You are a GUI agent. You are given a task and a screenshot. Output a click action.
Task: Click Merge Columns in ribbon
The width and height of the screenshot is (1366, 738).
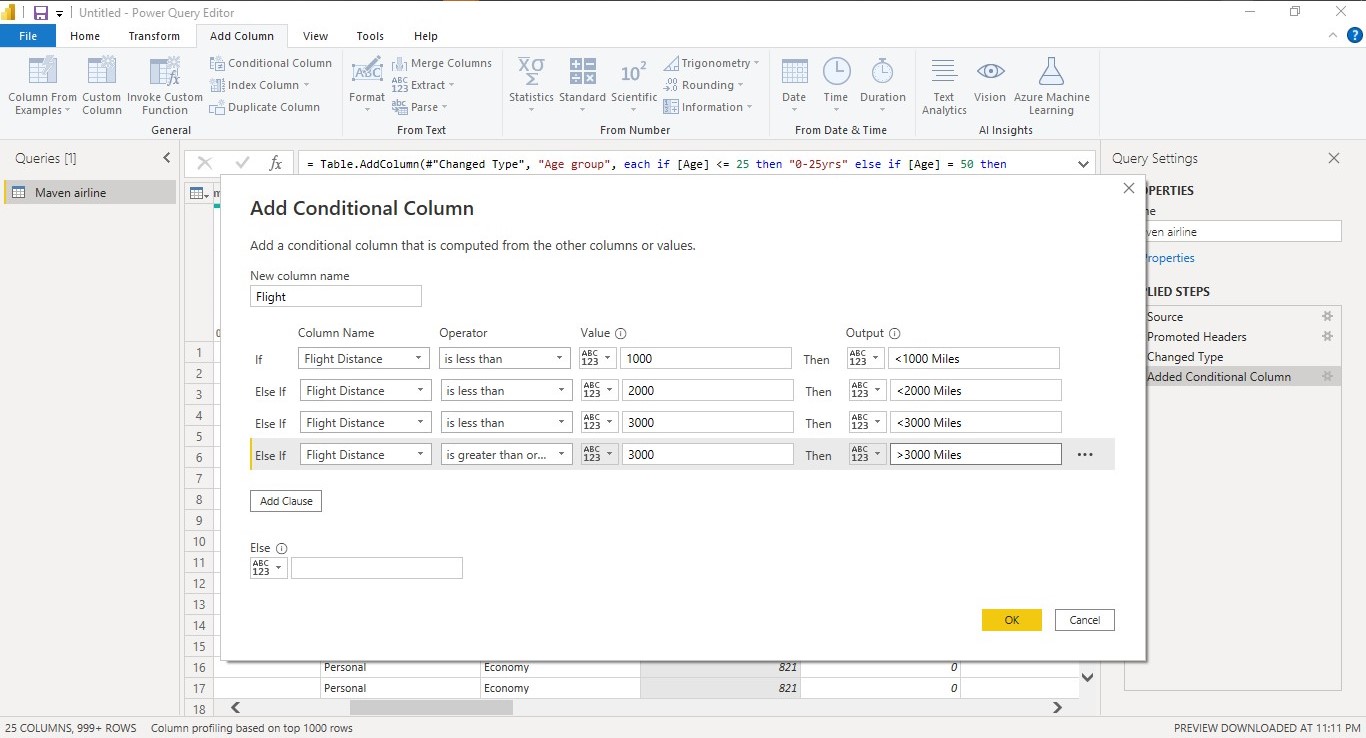pos(442,63)
